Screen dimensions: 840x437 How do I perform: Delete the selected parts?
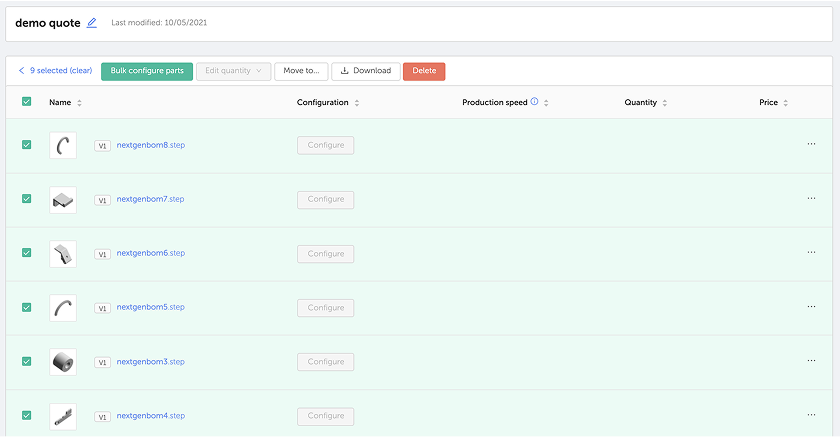click(x=424, y=71)
